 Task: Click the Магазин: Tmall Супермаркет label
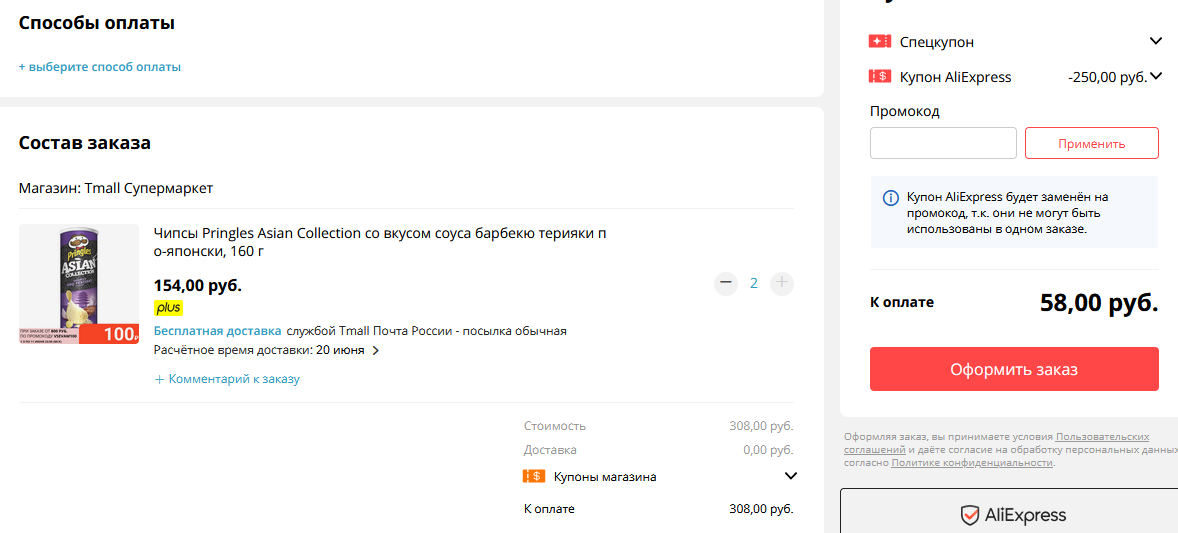click(116, 188)
